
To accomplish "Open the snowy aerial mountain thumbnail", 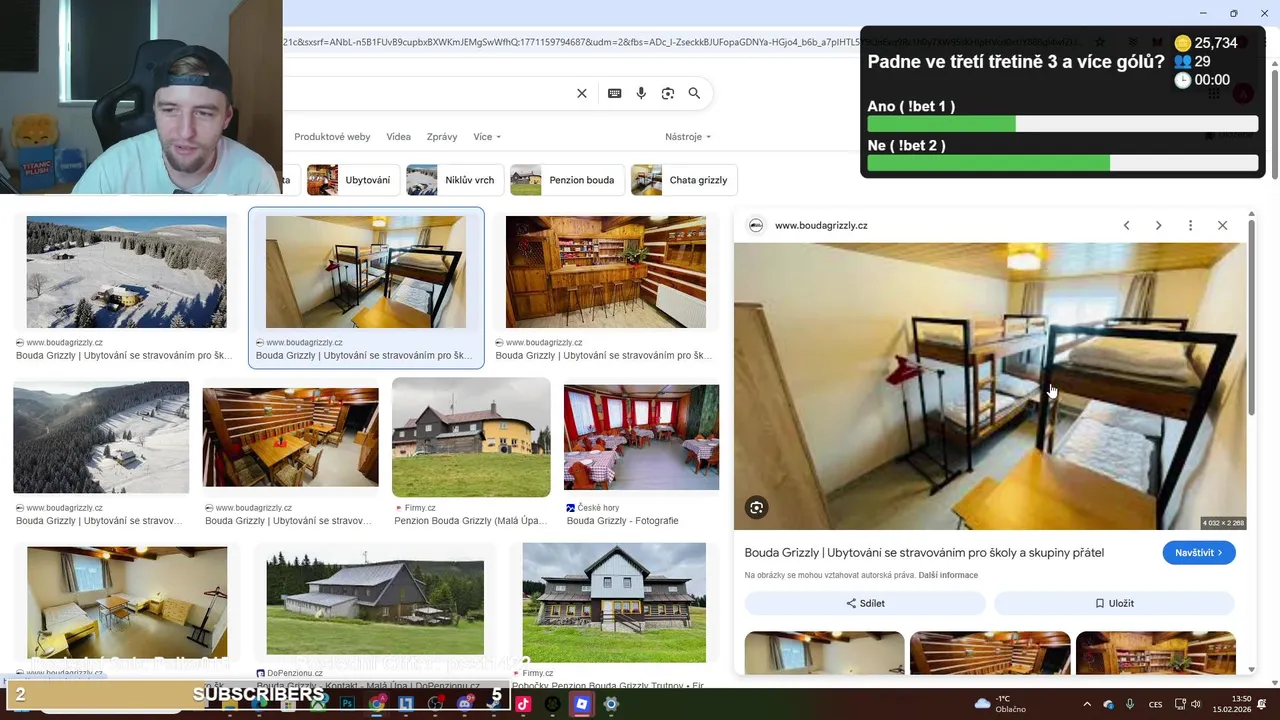I will tap(126, 272).
